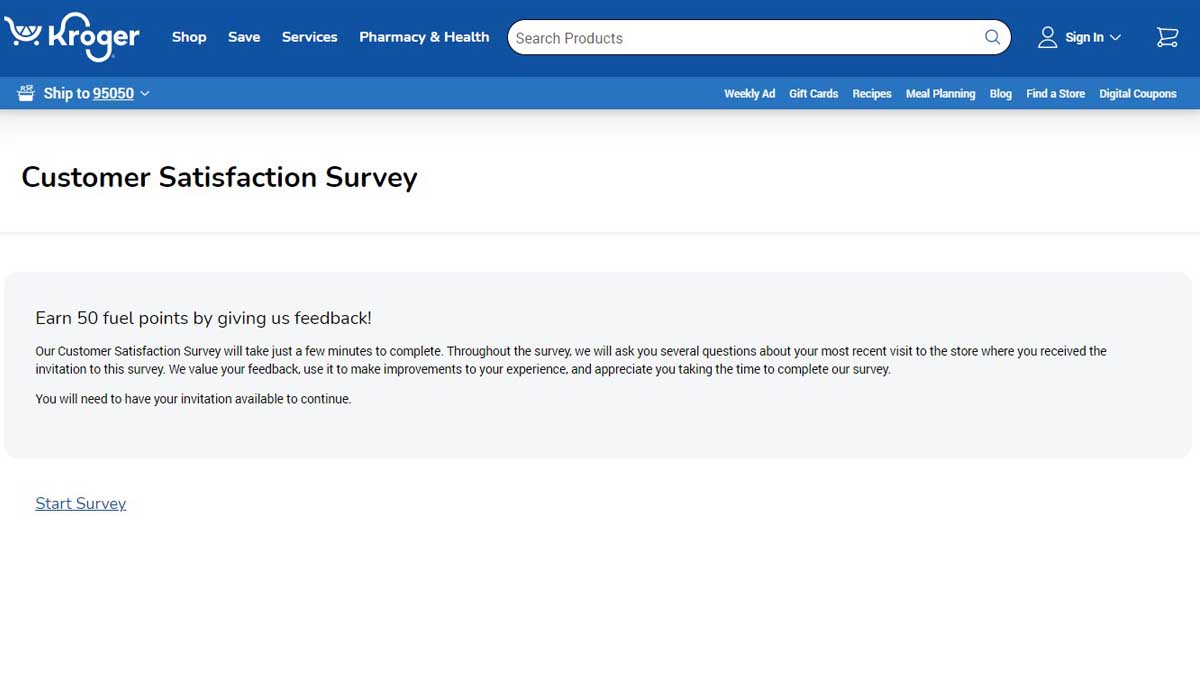1200x675 pixels.
Task: Expand the Sign In dropdown
Action: 1115,38
